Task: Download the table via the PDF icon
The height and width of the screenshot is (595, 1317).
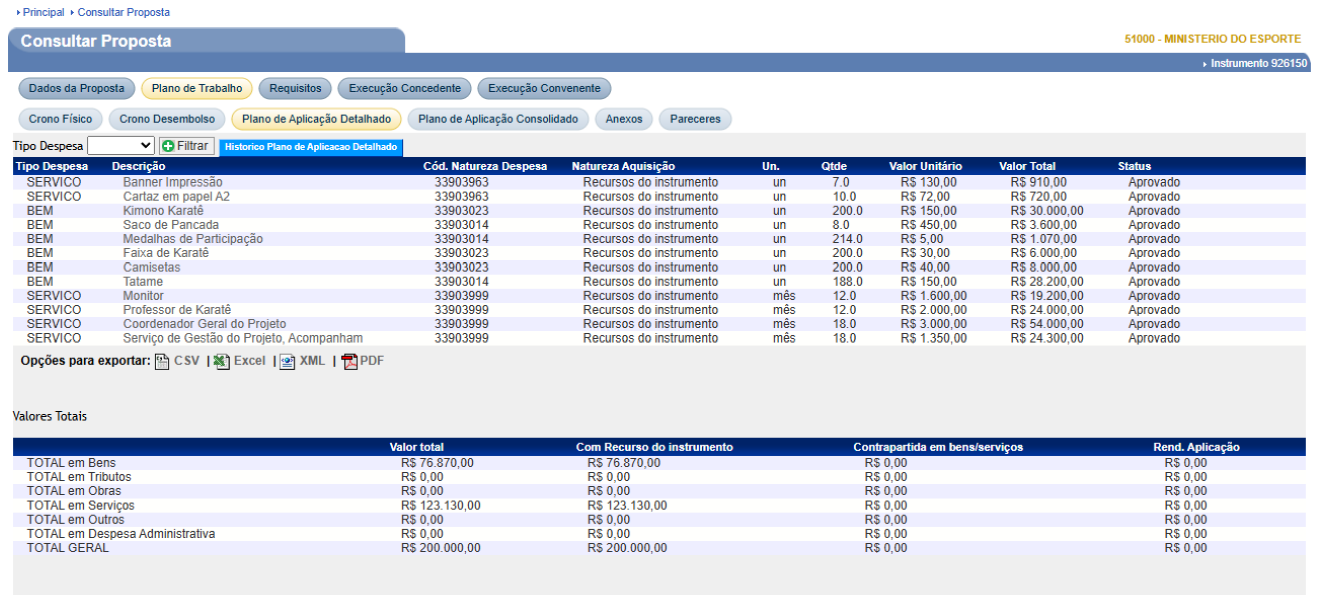Action: 349,362
